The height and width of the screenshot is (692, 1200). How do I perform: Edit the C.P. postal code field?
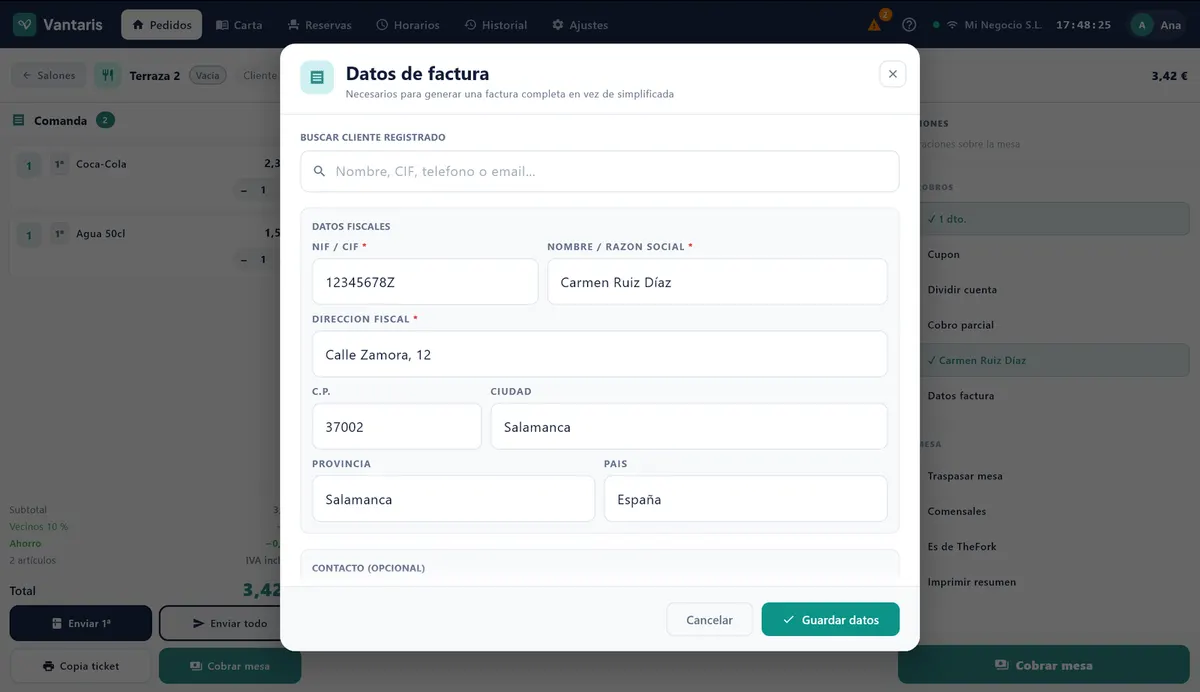397,426
